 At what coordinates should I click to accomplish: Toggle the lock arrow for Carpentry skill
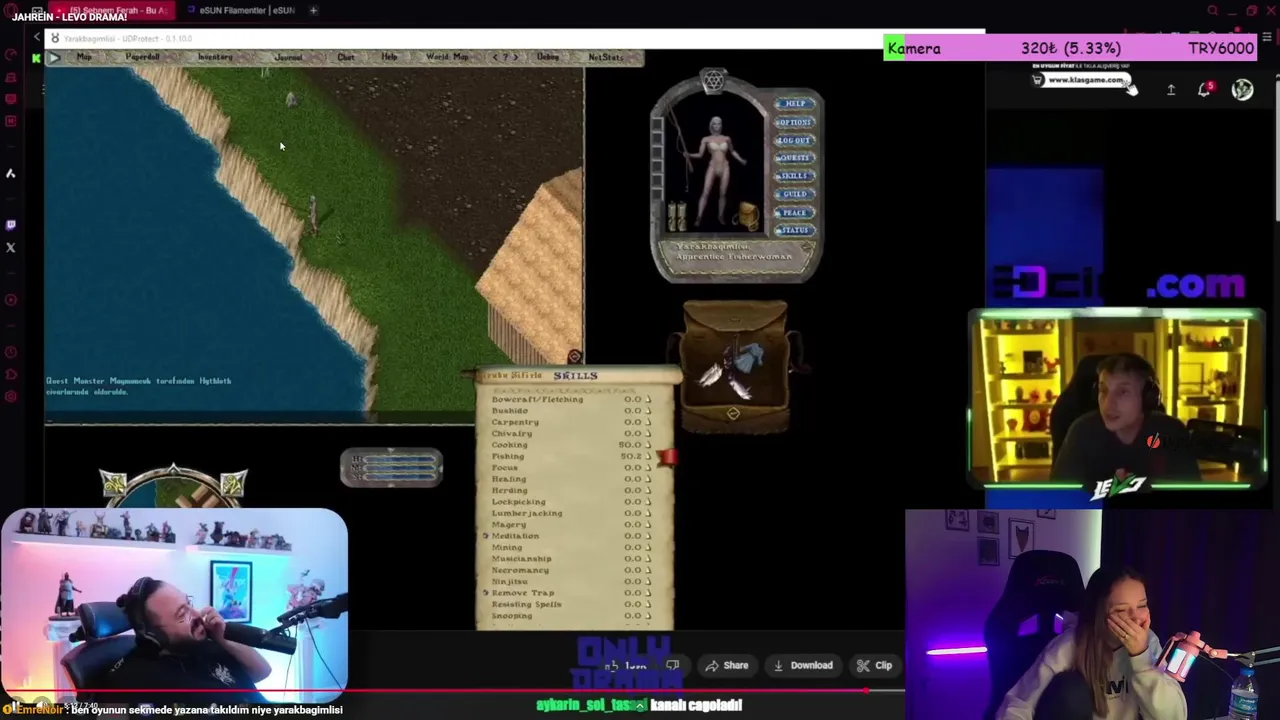[x=648, y=422]
